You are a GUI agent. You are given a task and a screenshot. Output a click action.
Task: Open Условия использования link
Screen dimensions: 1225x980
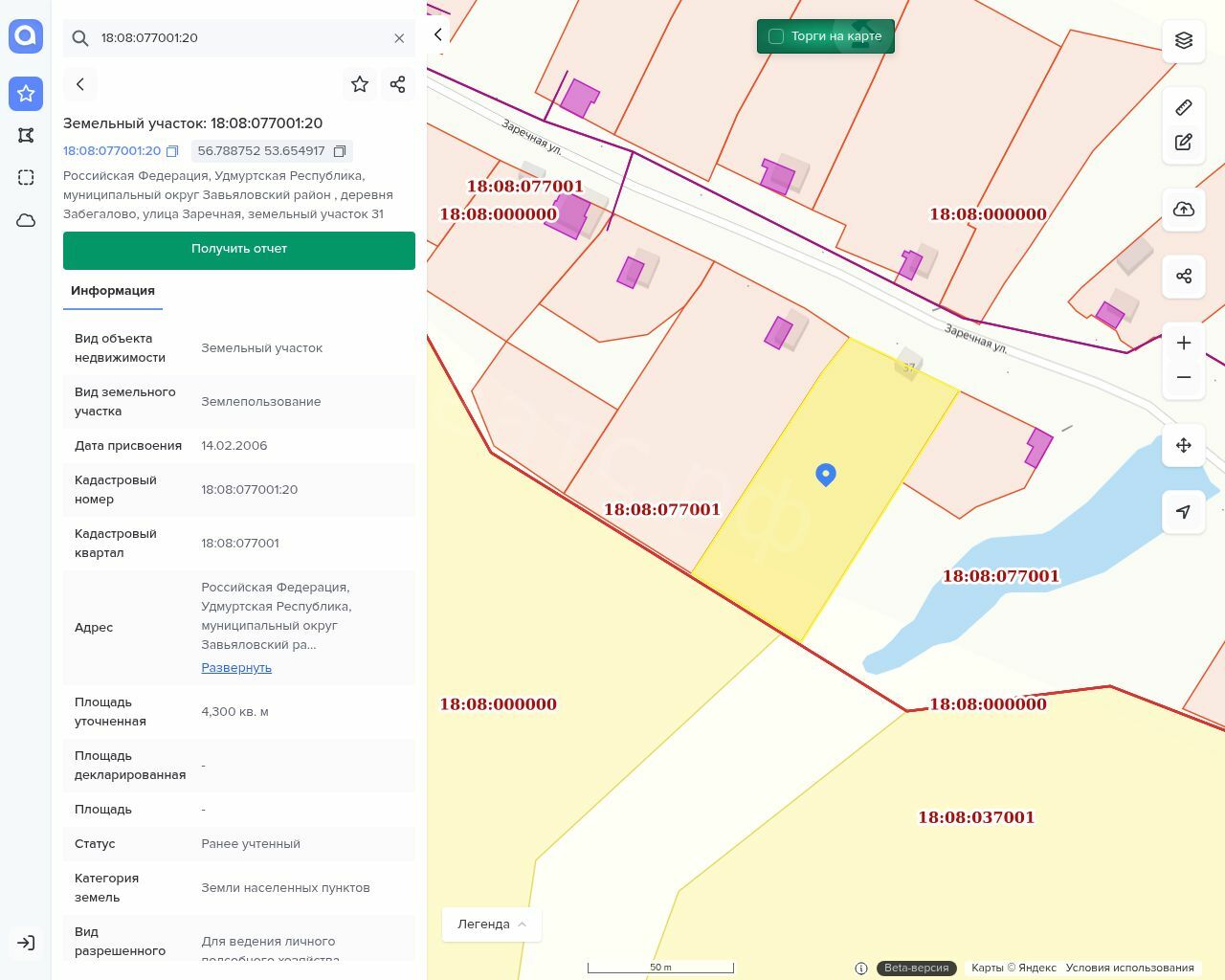click(1129, 968)
